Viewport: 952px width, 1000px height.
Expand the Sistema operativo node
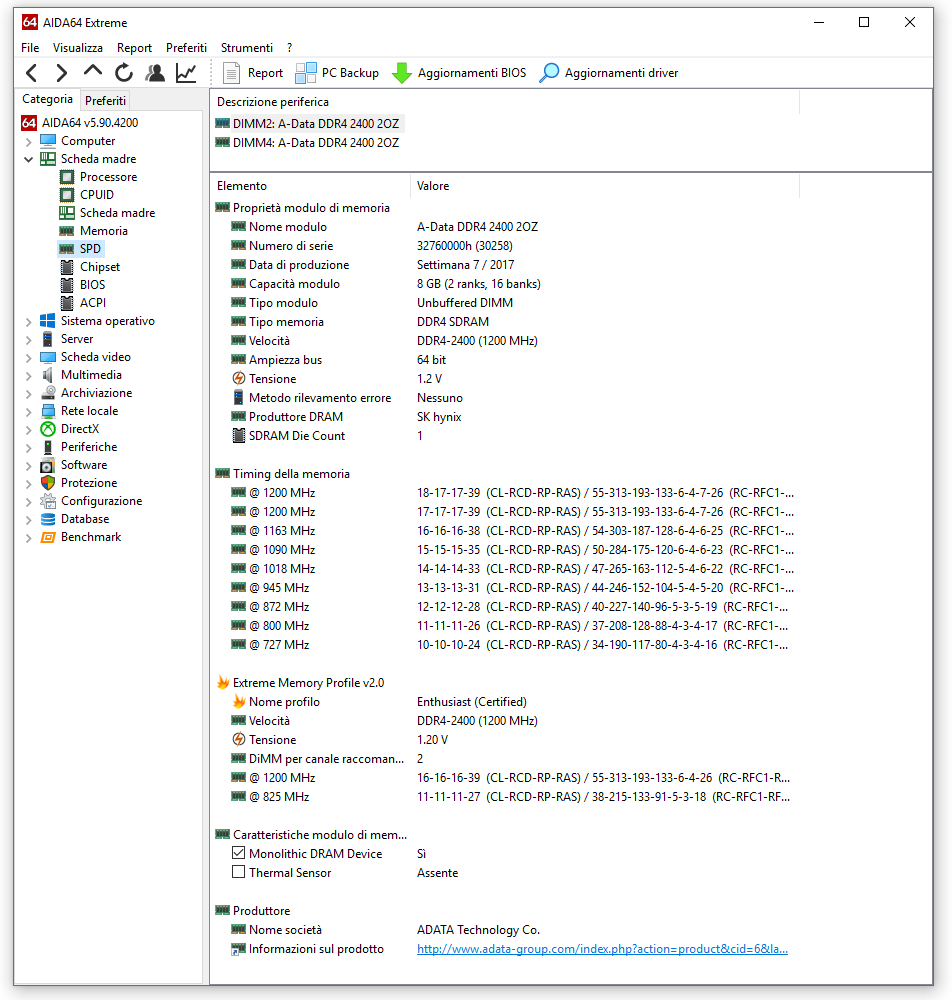tap(29, 321)
